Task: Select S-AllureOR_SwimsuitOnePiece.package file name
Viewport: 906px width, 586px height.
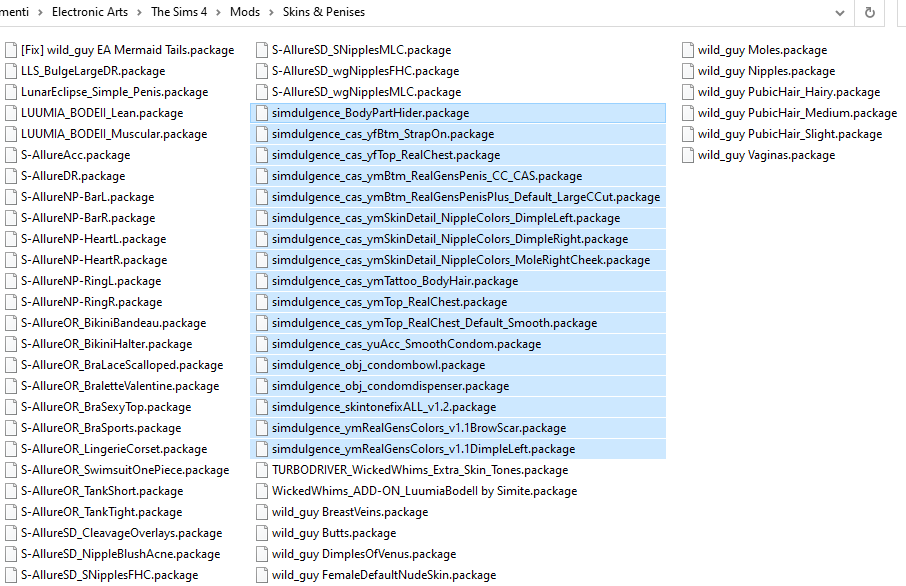Action: point(125,470)
